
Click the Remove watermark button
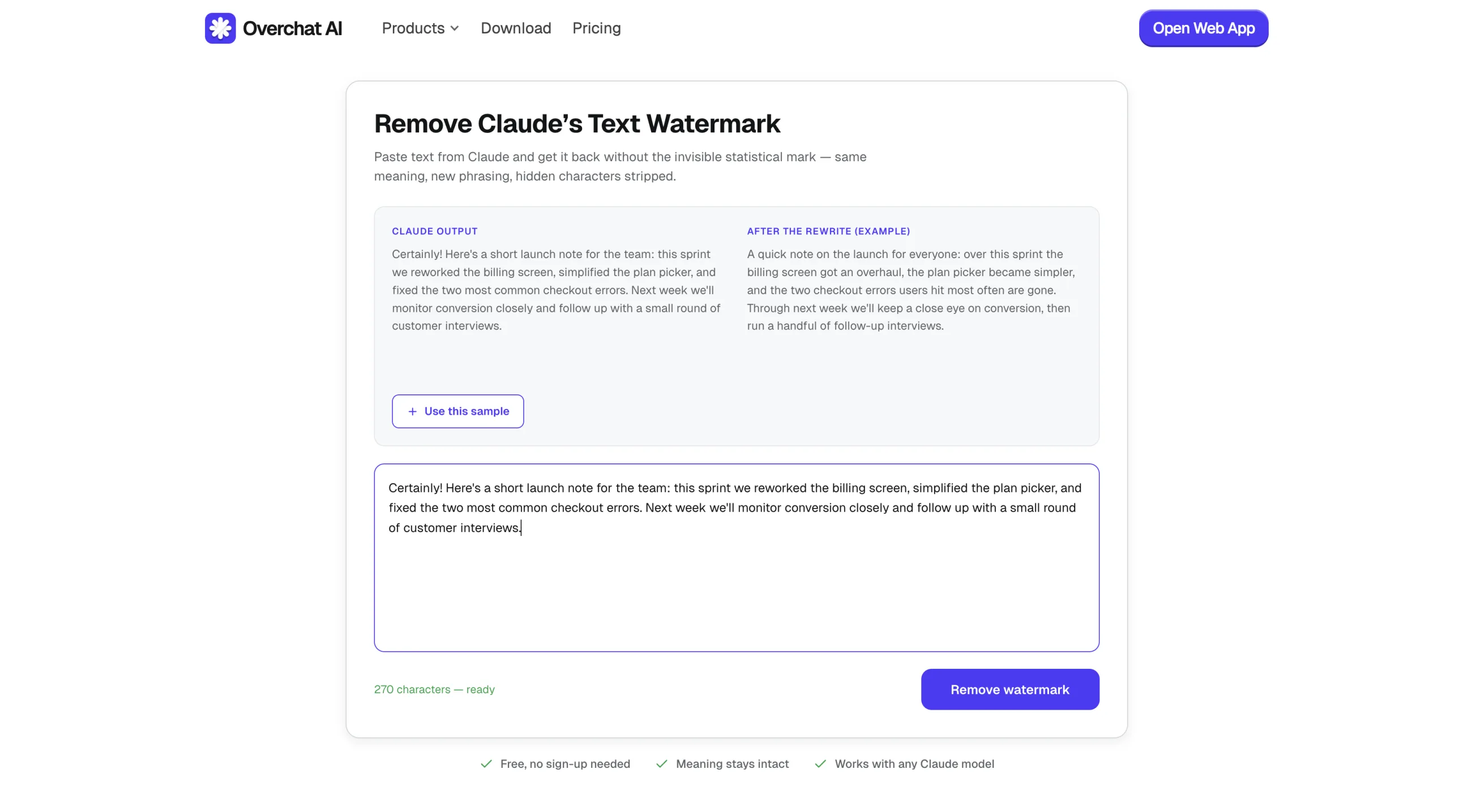coord(1009,689)
